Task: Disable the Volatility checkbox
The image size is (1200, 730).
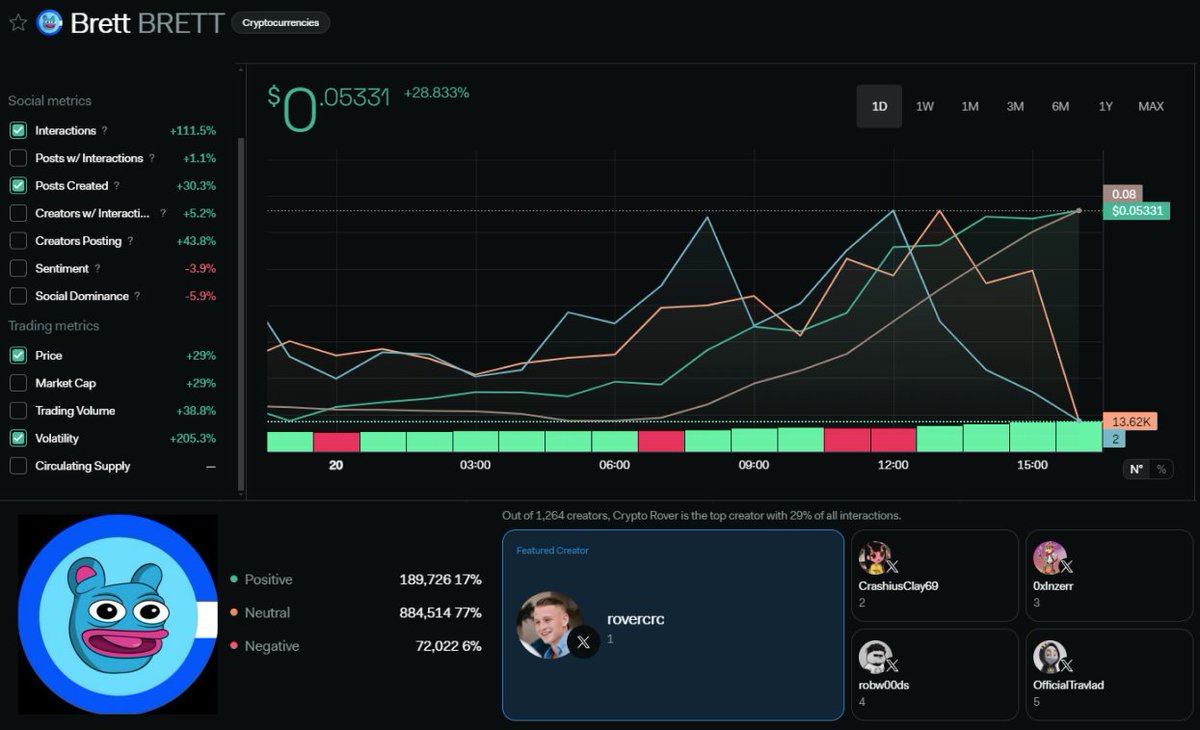Action: pos(18,438)
